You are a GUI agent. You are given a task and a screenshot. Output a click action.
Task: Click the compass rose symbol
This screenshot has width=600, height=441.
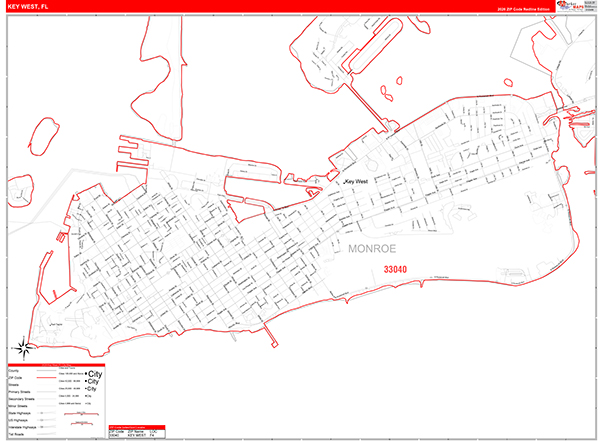[23, 348]
